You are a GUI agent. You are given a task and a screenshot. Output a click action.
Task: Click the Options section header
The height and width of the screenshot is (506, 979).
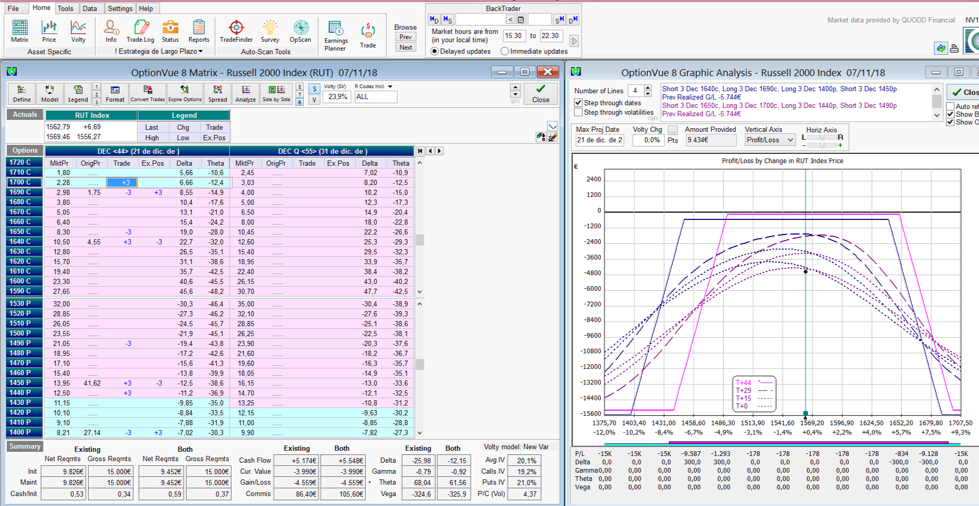point(24,151)
